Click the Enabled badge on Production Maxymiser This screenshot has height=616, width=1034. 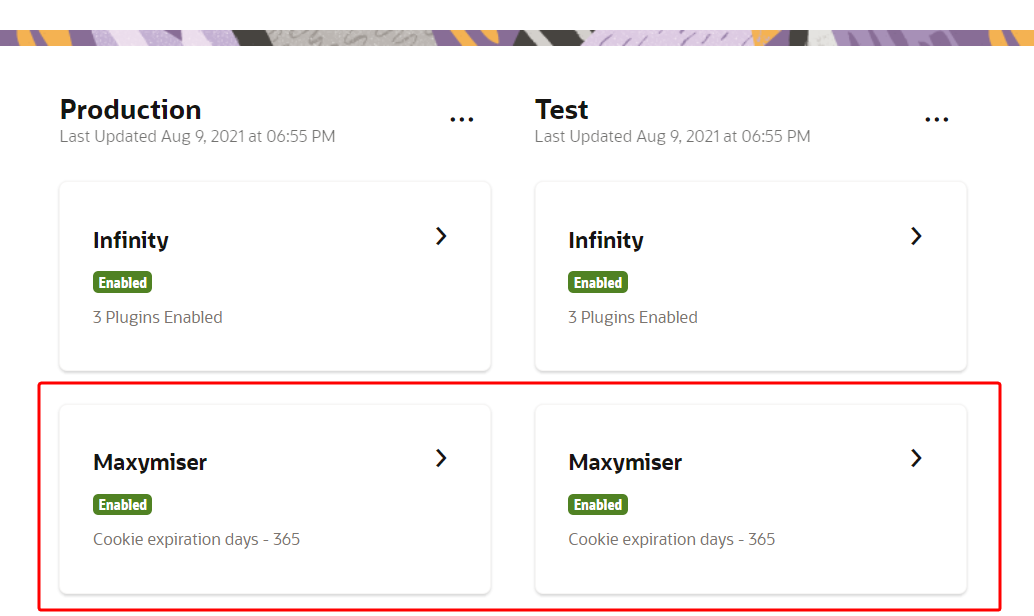123,505
